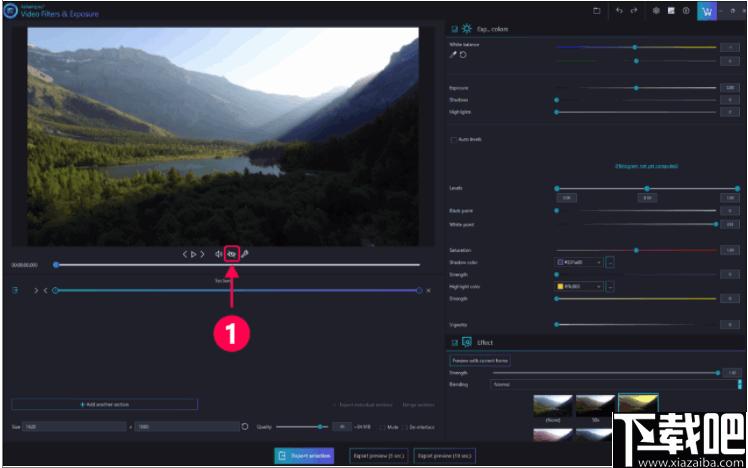
Task: Click Add another section button
Action: coord(104,405)
